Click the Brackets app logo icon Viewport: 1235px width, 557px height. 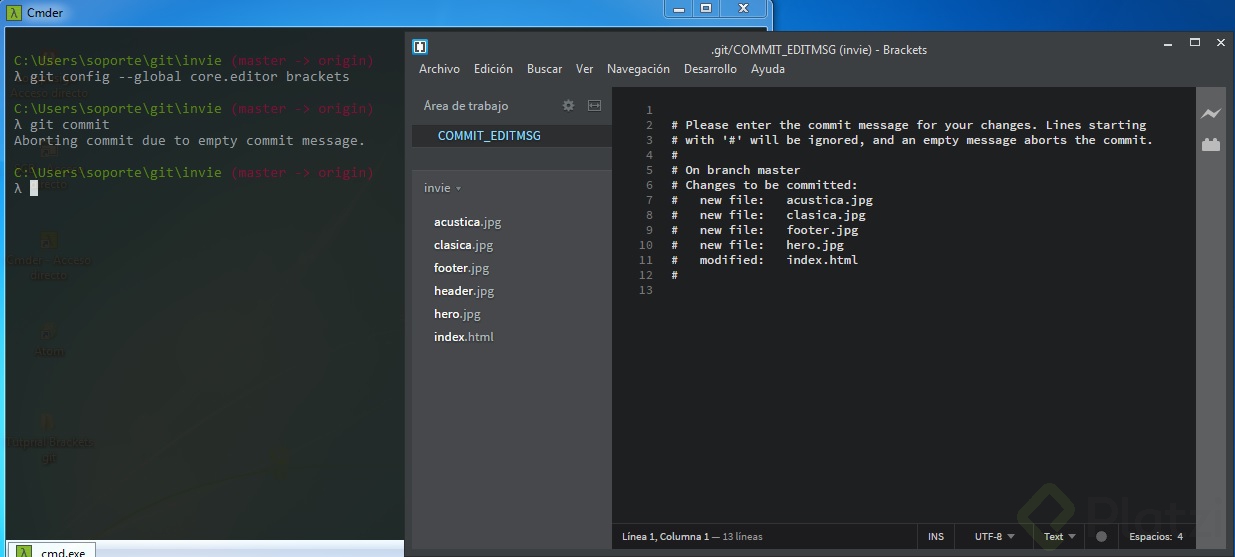click(420, 47)
